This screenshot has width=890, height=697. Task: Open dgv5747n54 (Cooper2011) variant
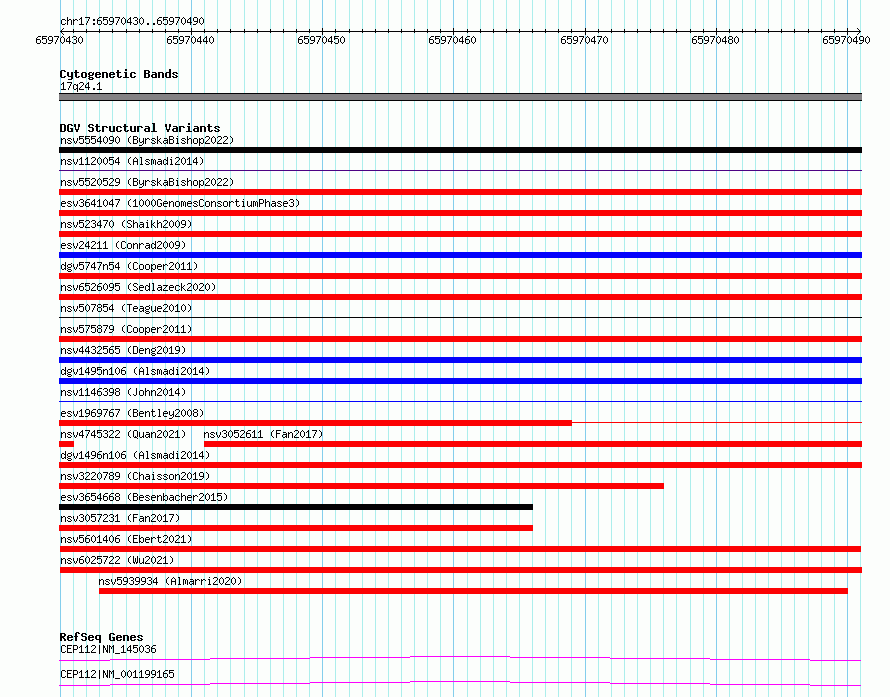tap(129, 266)
